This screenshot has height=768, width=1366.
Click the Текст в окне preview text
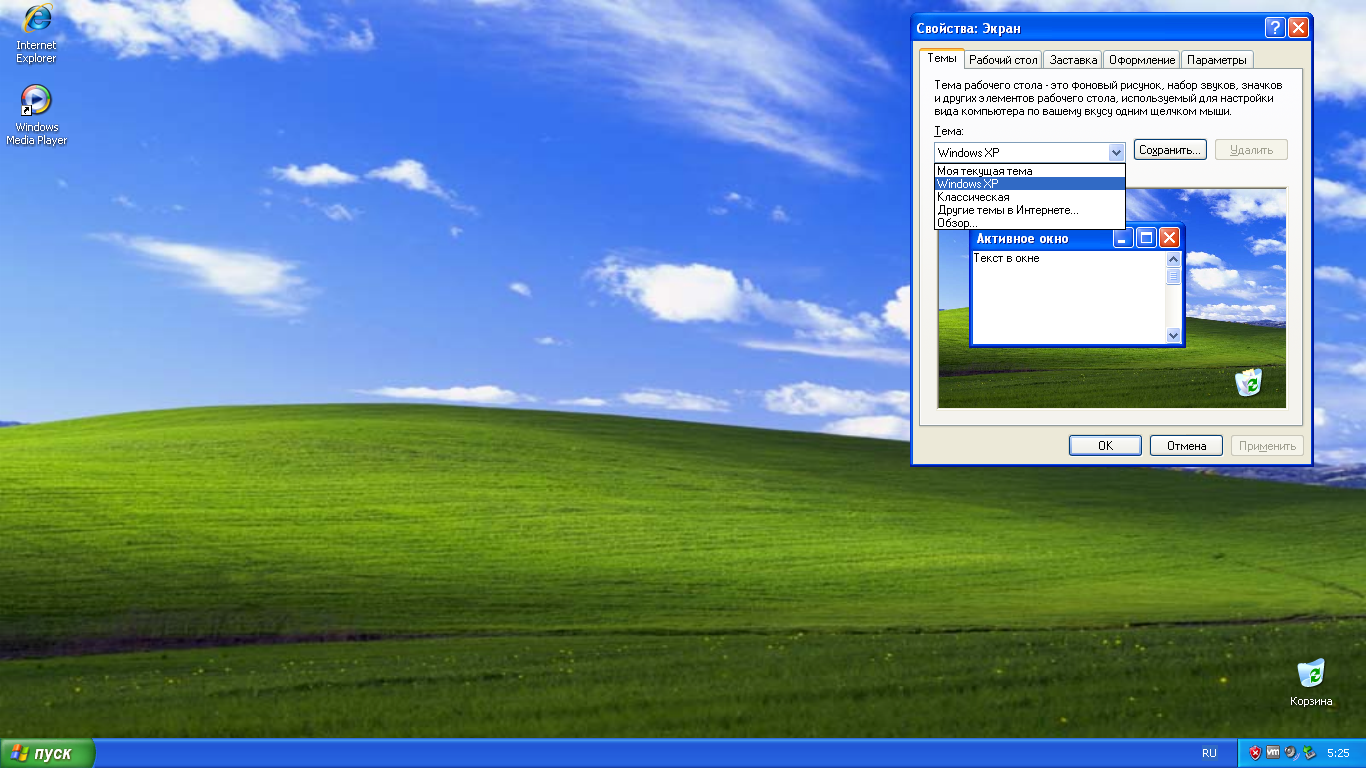pos(1006,258)
